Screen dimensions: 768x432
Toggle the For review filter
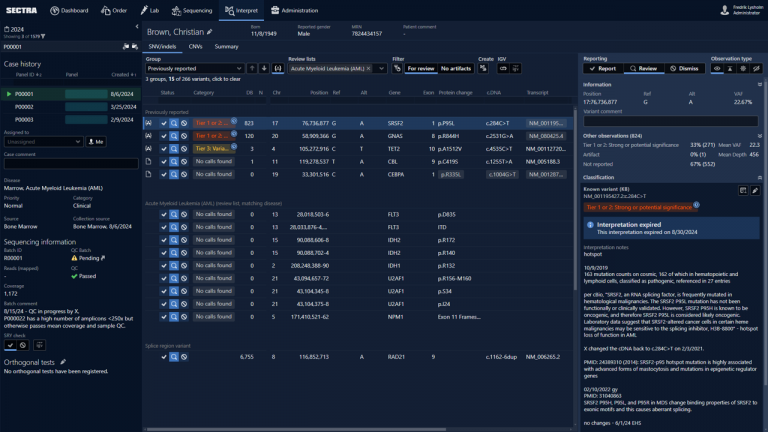420,68
